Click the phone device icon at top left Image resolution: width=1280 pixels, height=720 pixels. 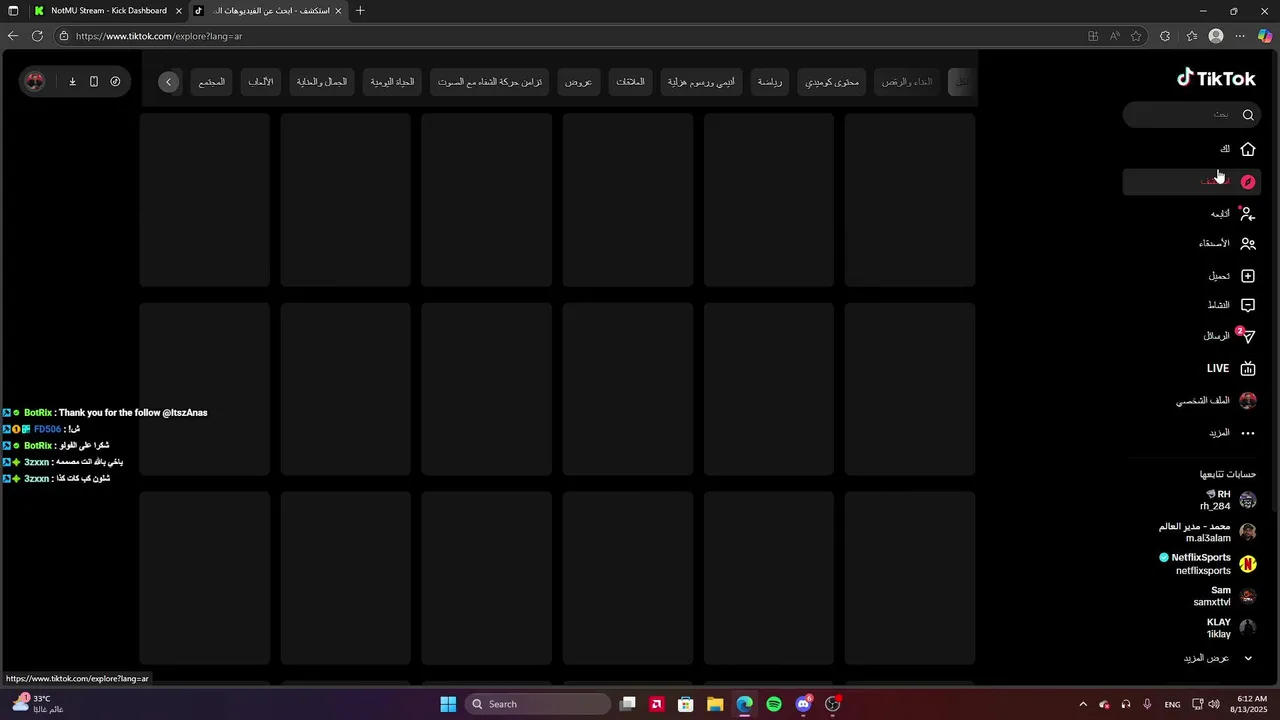(x=94, y=82)
